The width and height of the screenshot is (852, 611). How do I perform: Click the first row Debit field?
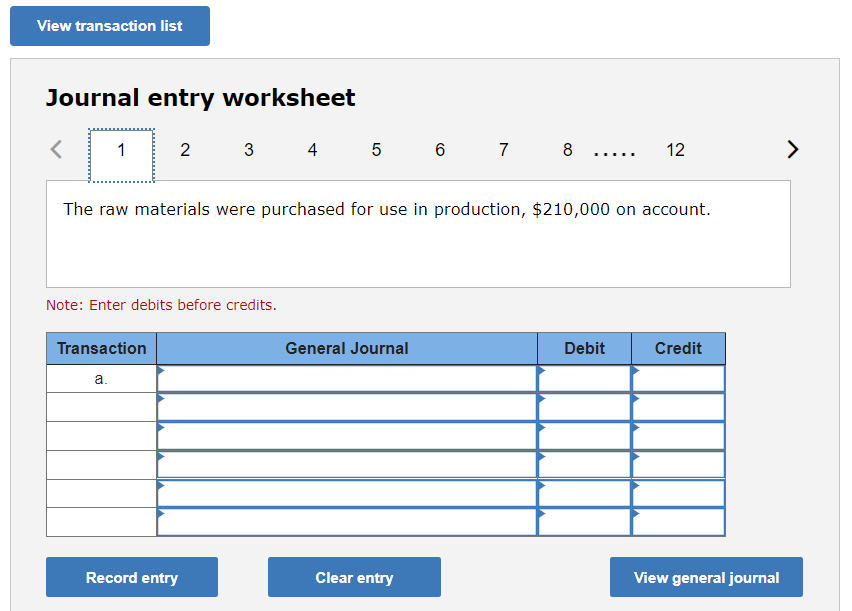pos(584,379)
